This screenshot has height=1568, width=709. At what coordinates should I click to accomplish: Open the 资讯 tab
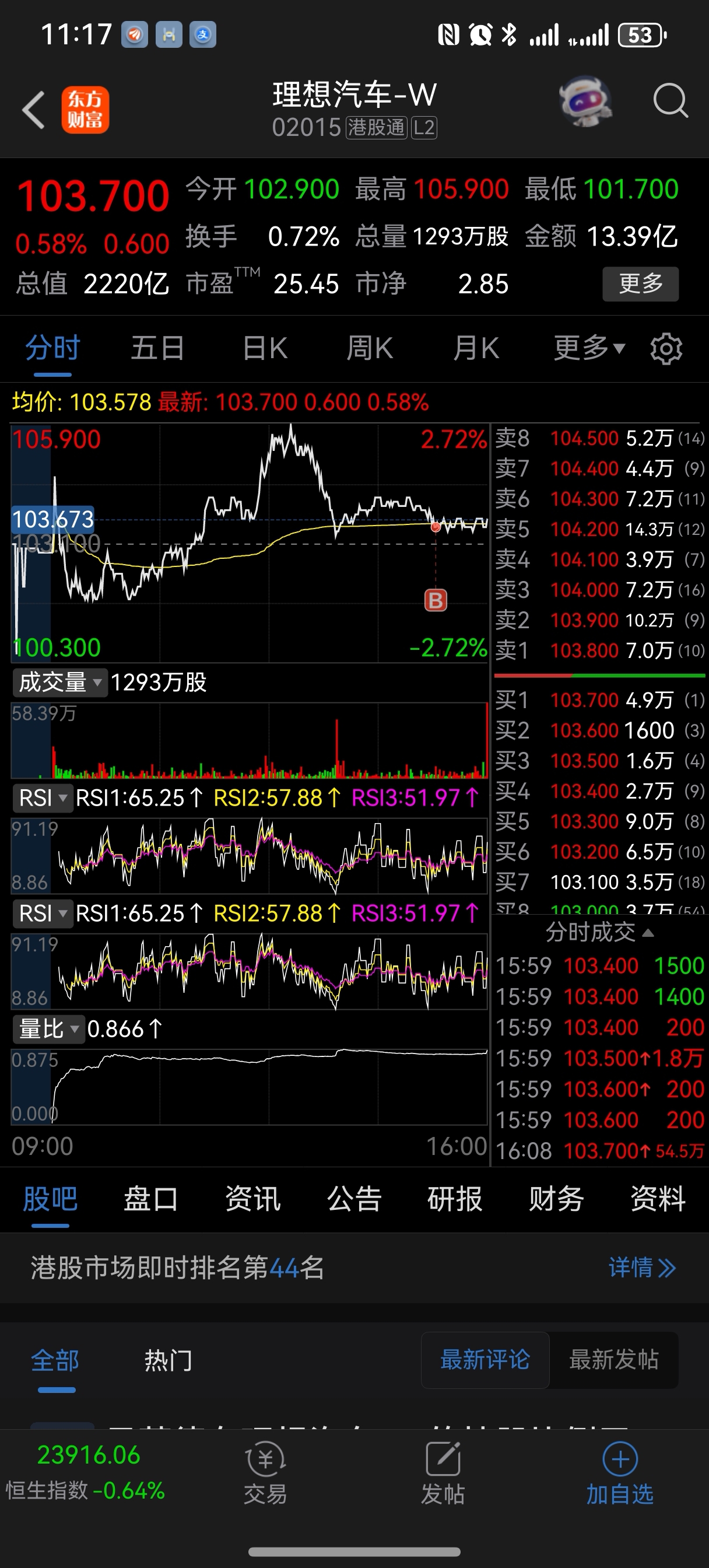[x=252, y=1199]
